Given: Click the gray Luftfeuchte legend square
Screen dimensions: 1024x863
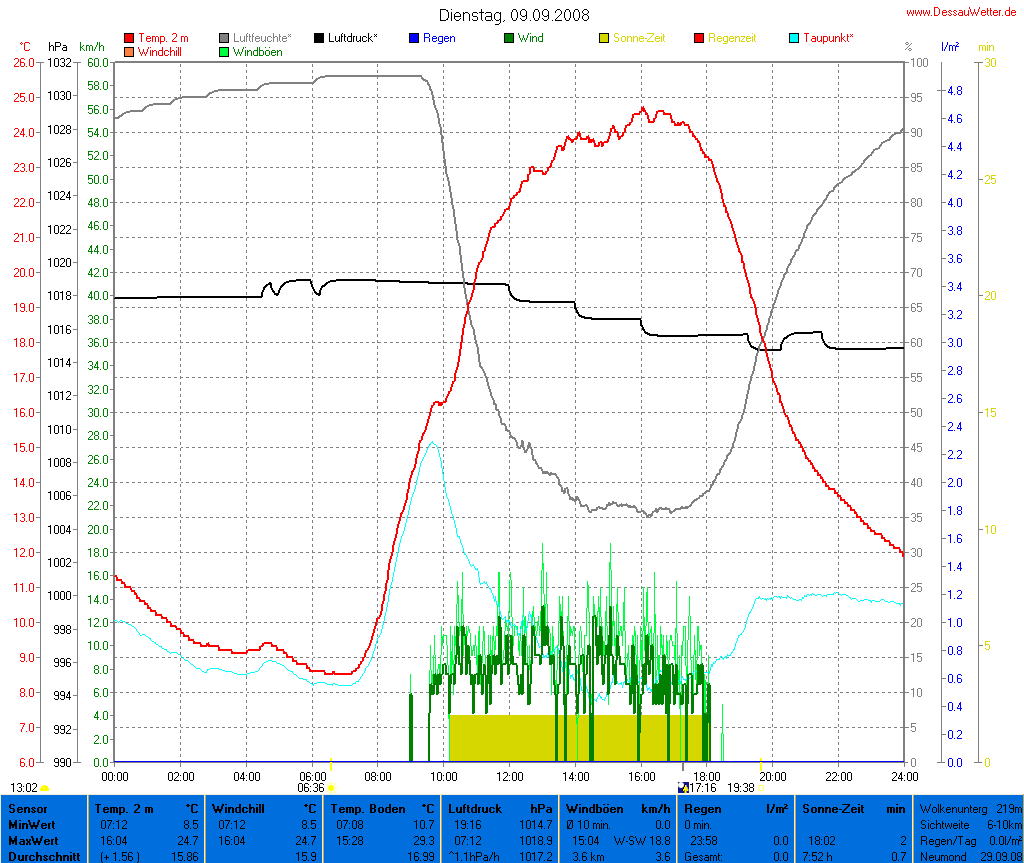Looking at the screenshot, I should coord(224,38).
